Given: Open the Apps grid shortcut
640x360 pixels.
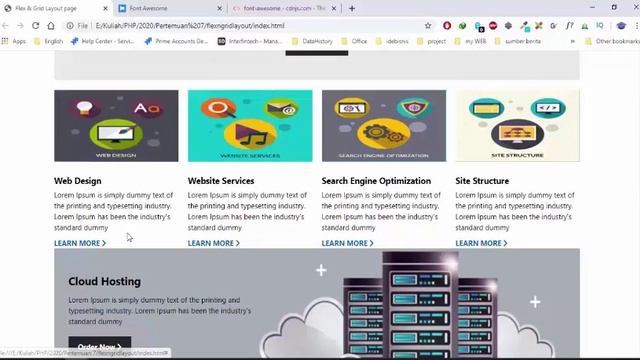Looking at the screenshot, I should (x=13, y=41).
